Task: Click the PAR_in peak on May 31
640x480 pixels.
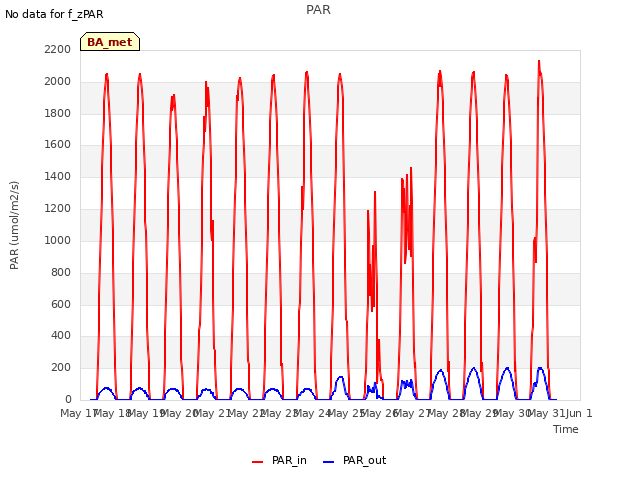Action: point(539,62)
